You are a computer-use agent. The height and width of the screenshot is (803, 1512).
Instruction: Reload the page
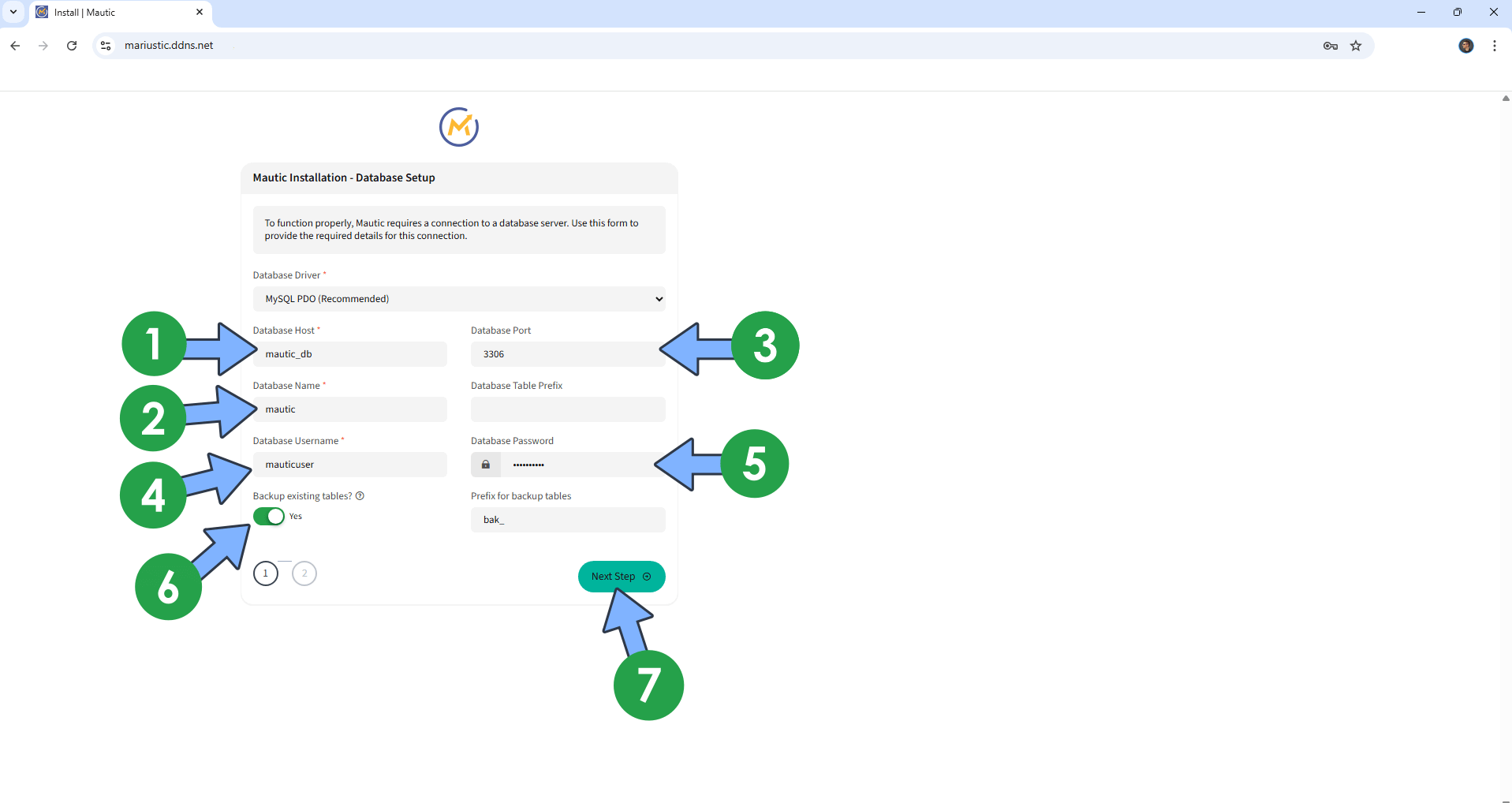pos(72,46)
